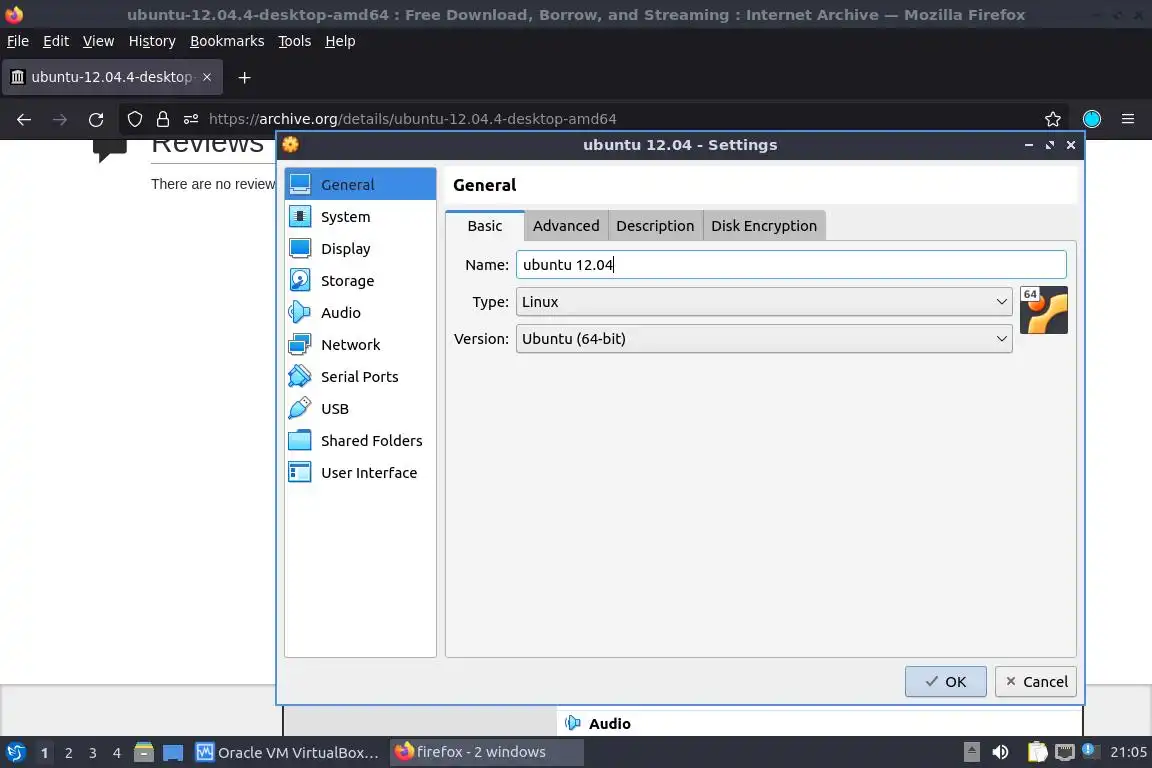Open site permissions icon in address bar
1152x768 pixels.
tap(191, 119)
